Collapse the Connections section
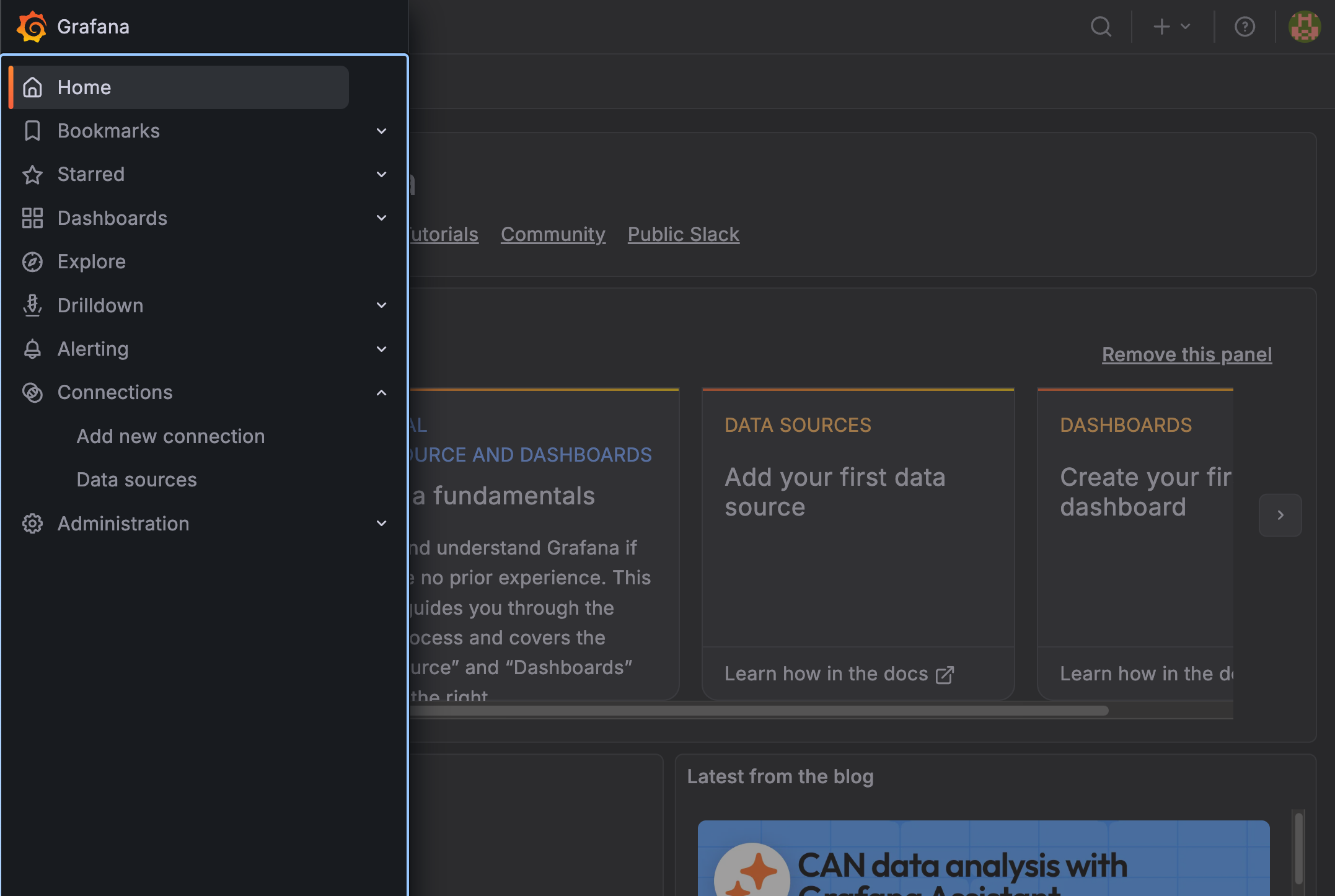 coord(381,392)
